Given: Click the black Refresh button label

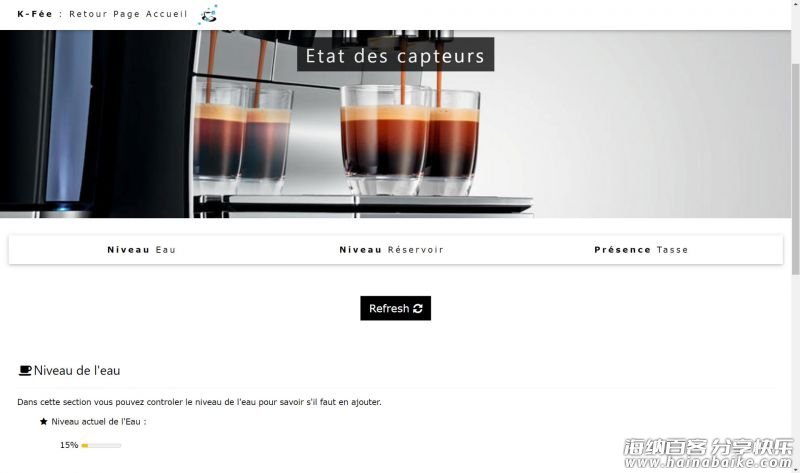Looking at the screenshot, I should [389, 308].
